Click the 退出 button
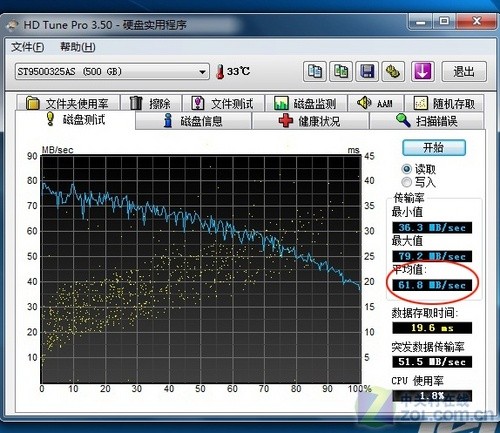Screen dimensions: 500x433 464,71
